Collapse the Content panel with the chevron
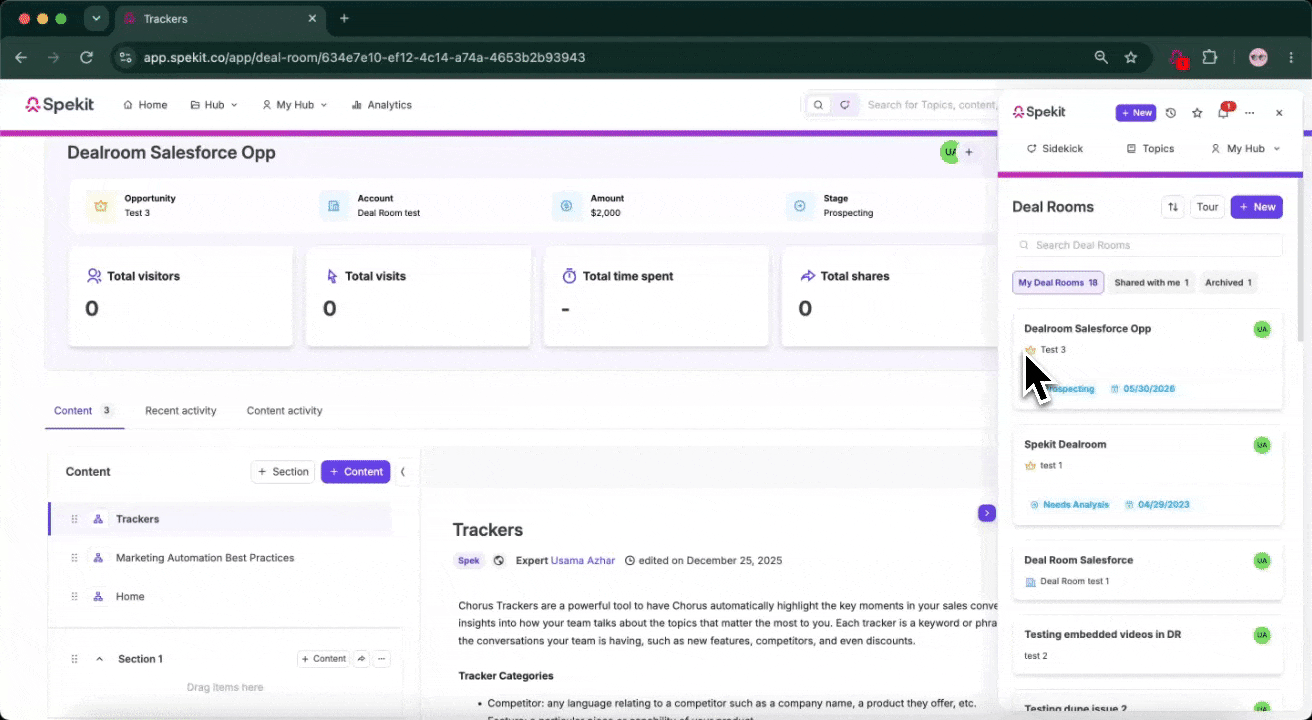The height and width of the screenshot is (720, 1312). (x=403, y=472)
